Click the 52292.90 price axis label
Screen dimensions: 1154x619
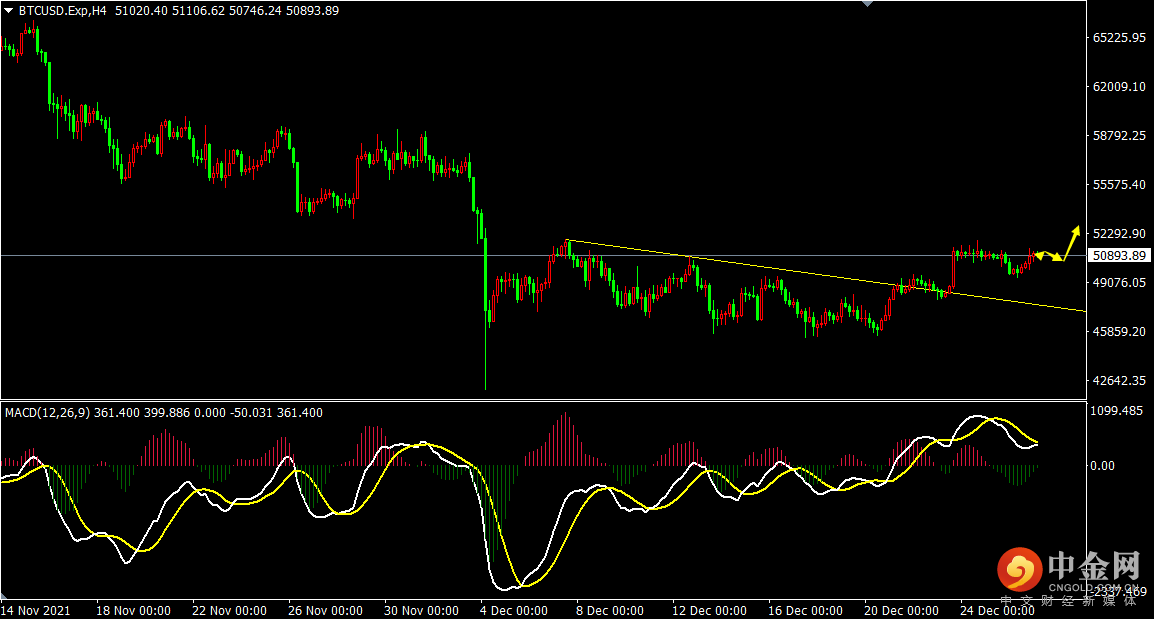1119,233
